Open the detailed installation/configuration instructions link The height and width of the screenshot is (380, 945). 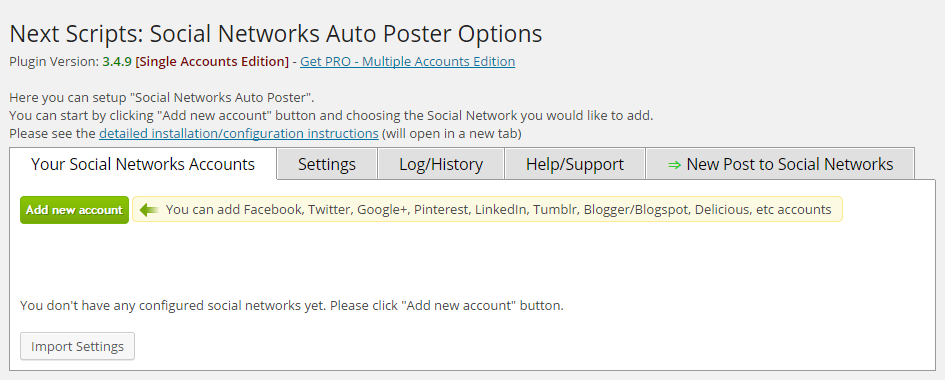click(x=239, y=133)
